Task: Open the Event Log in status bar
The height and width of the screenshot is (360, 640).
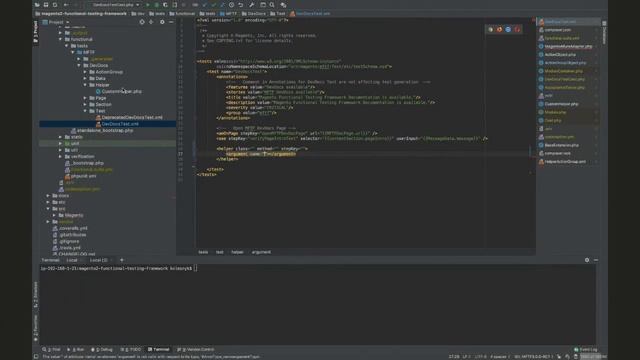Action: (x=586, y=349)
